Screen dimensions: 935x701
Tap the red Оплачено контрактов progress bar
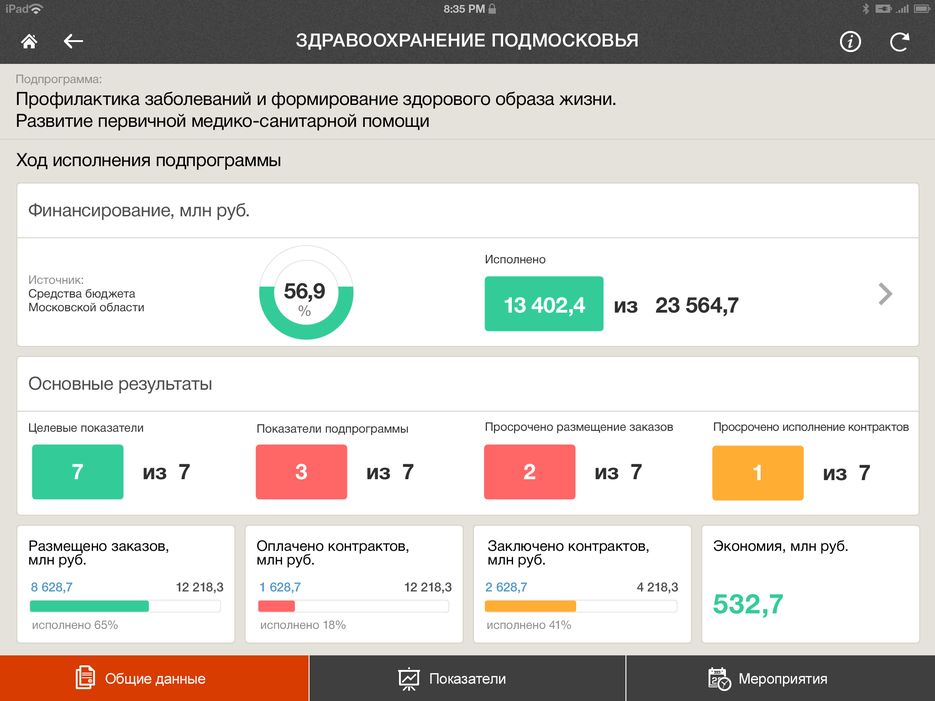(352, 606)
